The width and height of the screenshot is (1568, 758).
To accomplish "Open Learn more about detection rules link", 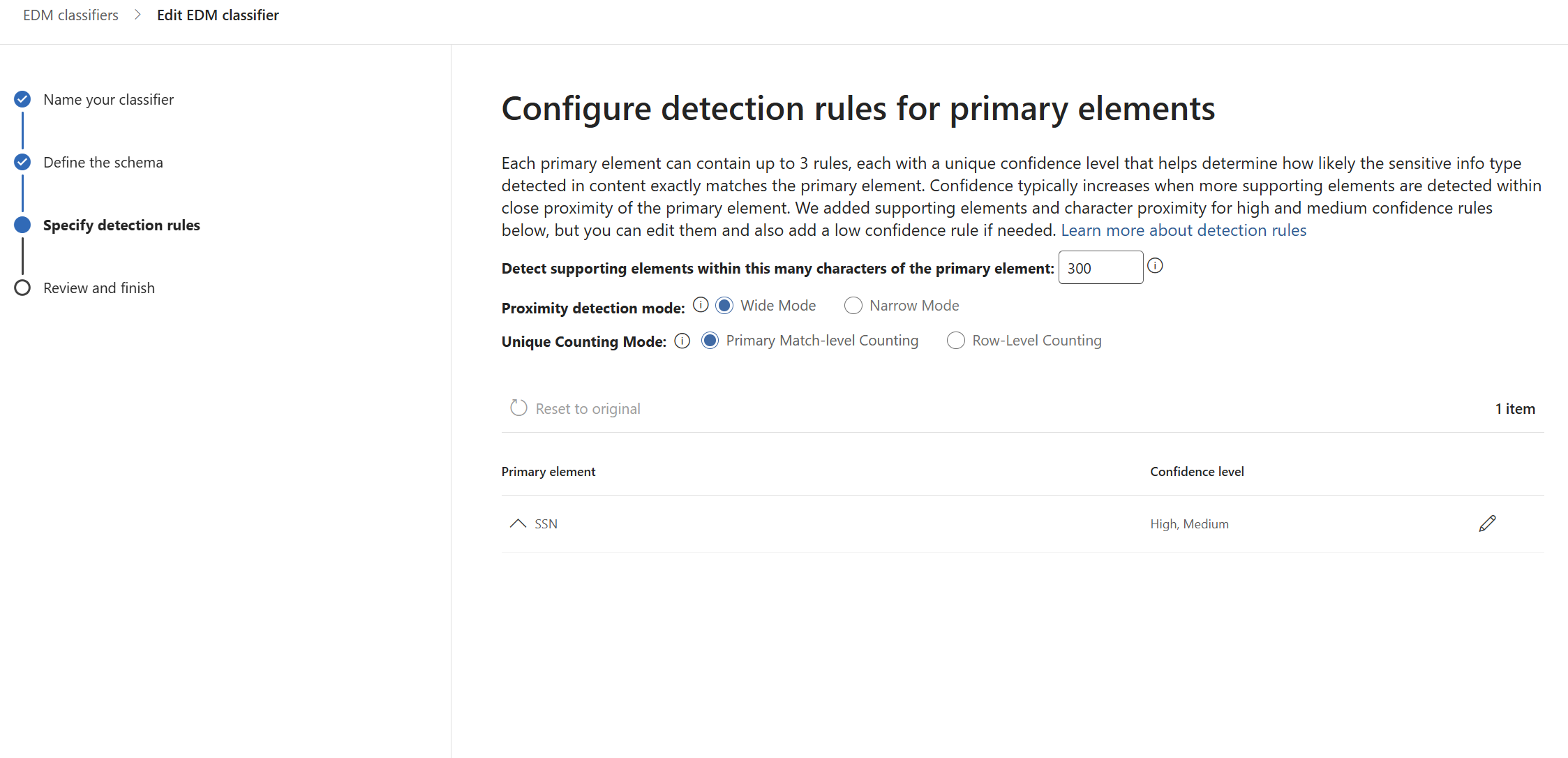I will [x=1184, y=230].
